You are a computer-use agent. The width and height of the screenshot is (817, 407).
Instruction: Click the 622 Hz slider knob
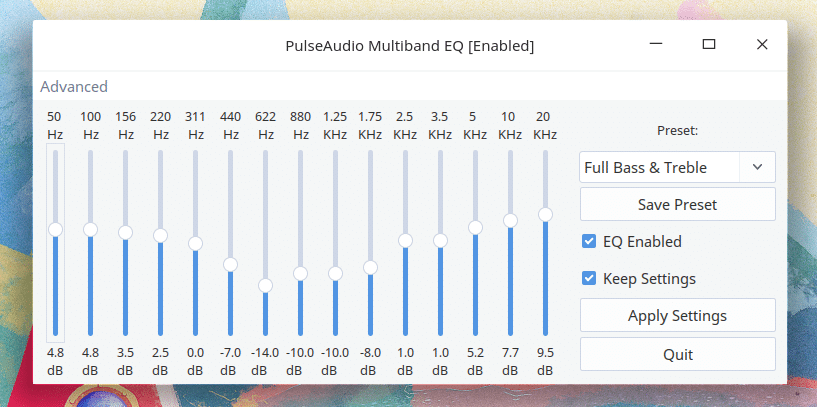click(265, 286)
